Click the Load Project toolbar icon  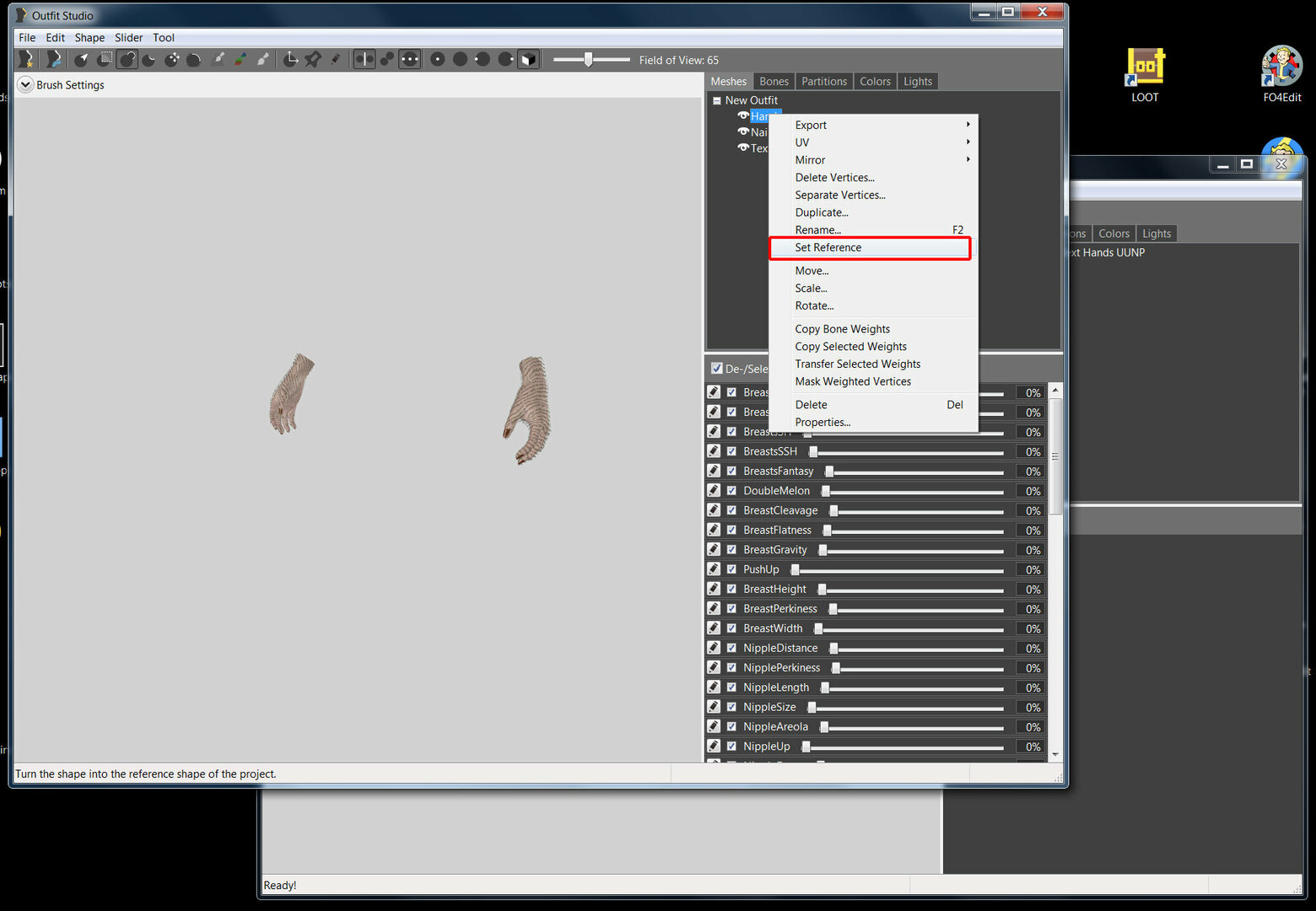53,59
